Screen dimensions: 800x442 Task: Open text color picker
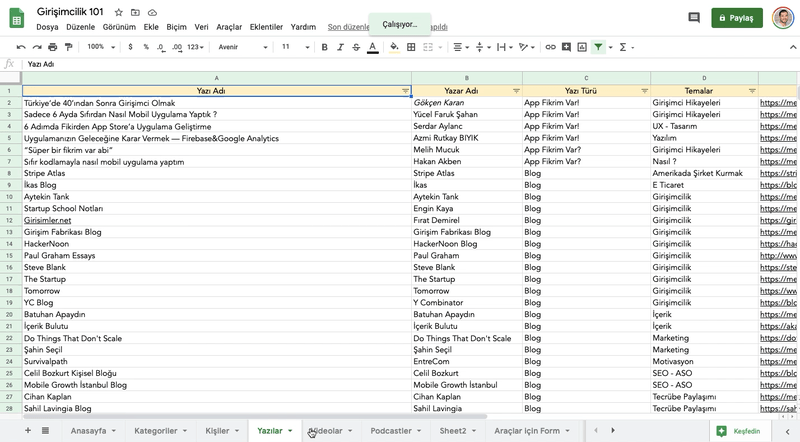373,47
